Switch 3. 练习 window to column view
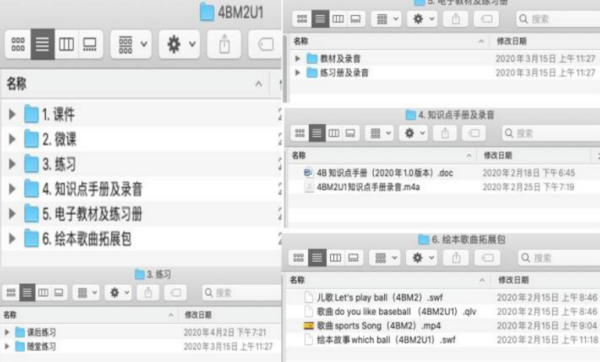Image resolution: width=600 pixels, height=362 pixels. click(43, 293)
